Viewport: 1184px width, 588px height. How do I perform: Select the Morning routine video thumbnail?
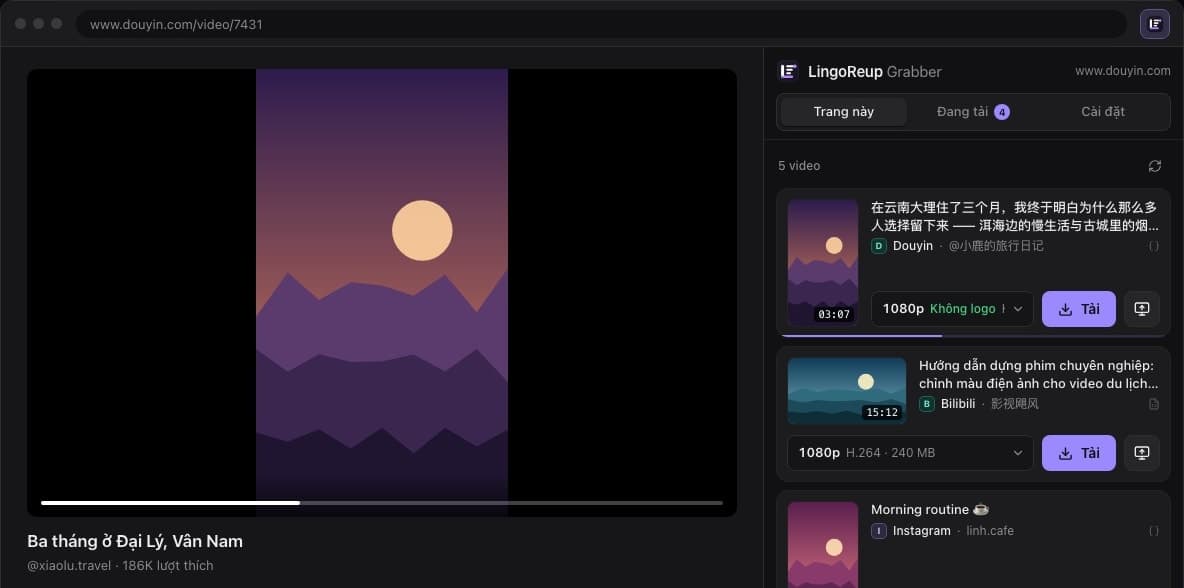[823, 544]
